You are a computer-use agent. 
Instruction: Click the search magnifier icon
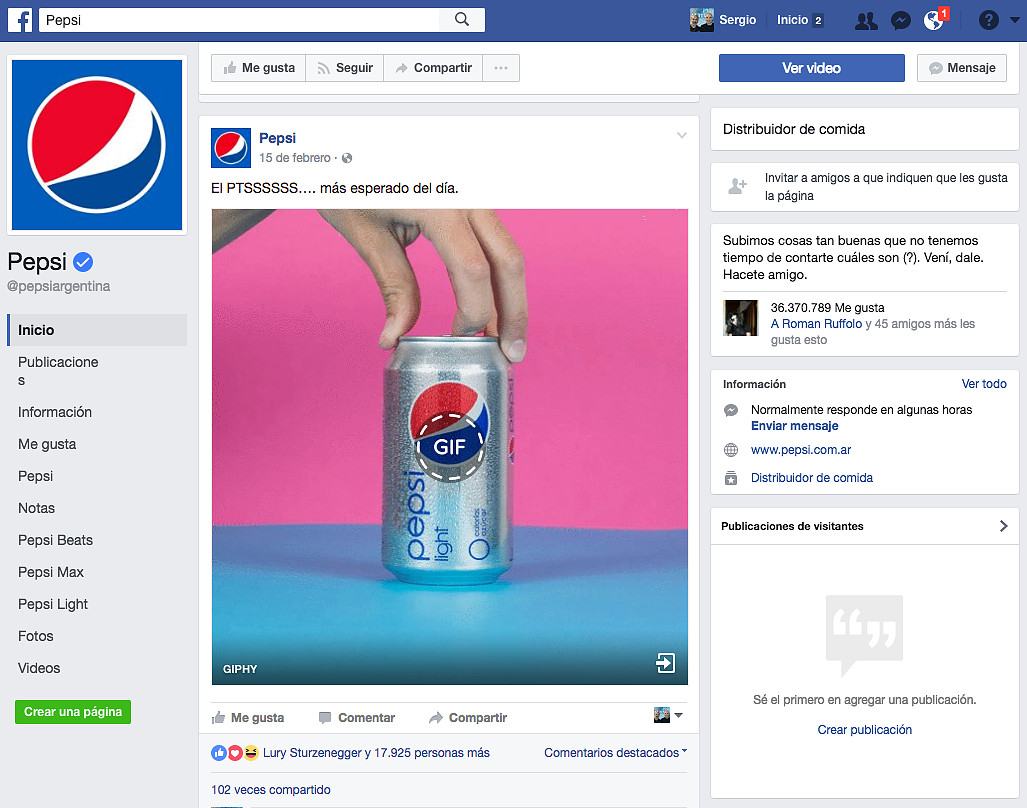point(462,20)
